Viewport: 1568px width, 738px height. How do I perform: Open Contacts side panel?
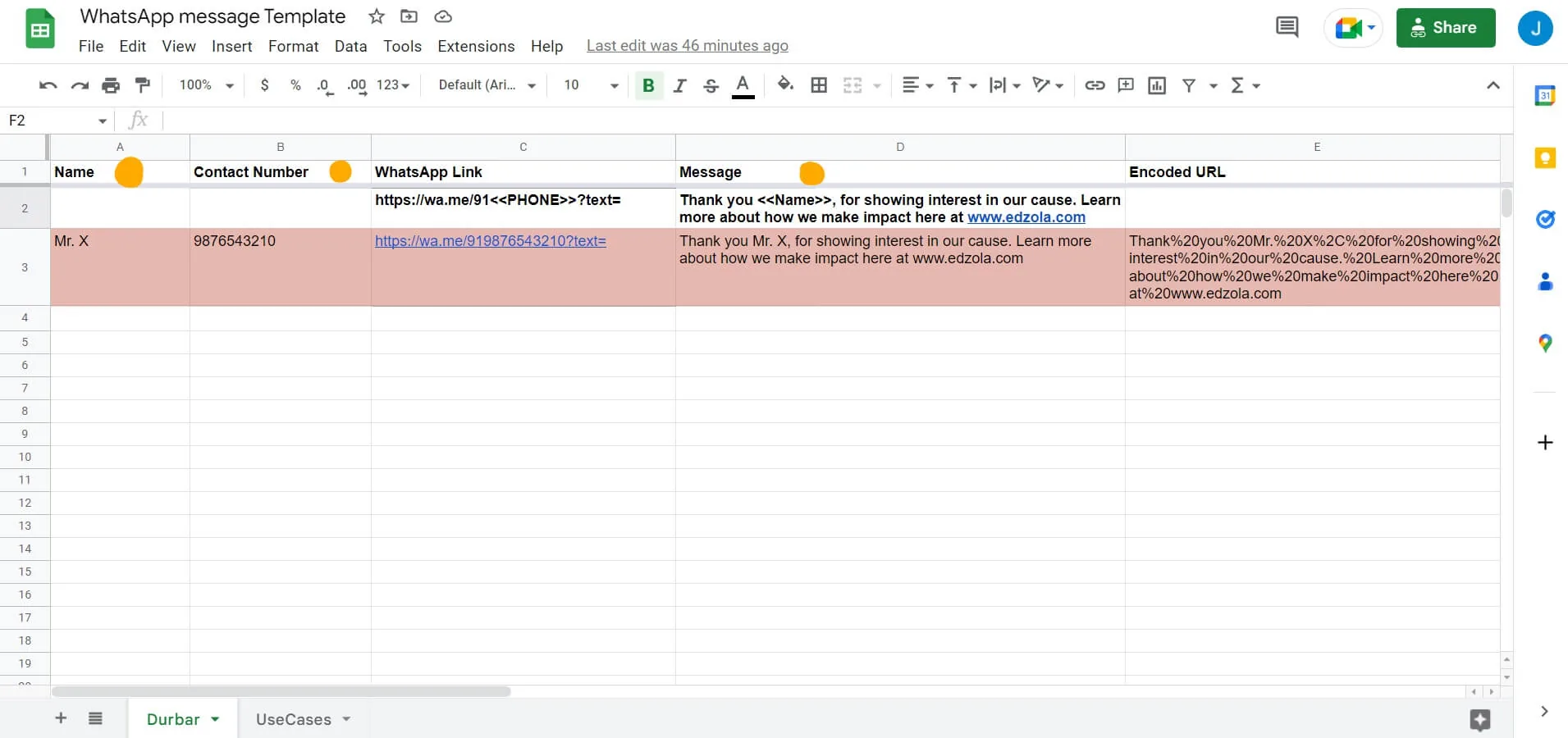(x=1545, y=281)
